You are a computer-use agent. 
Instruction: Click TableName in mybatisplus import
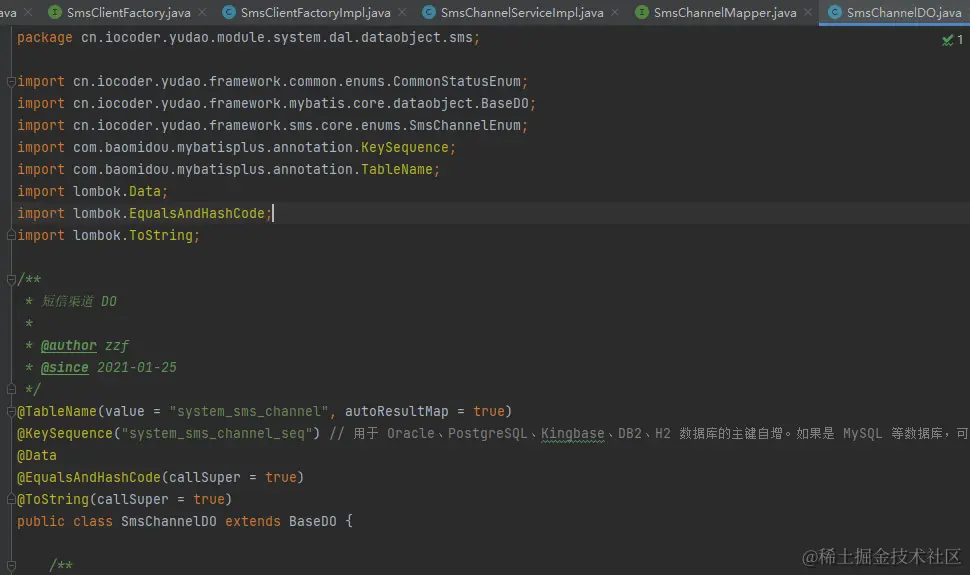(x=397, y=170)
